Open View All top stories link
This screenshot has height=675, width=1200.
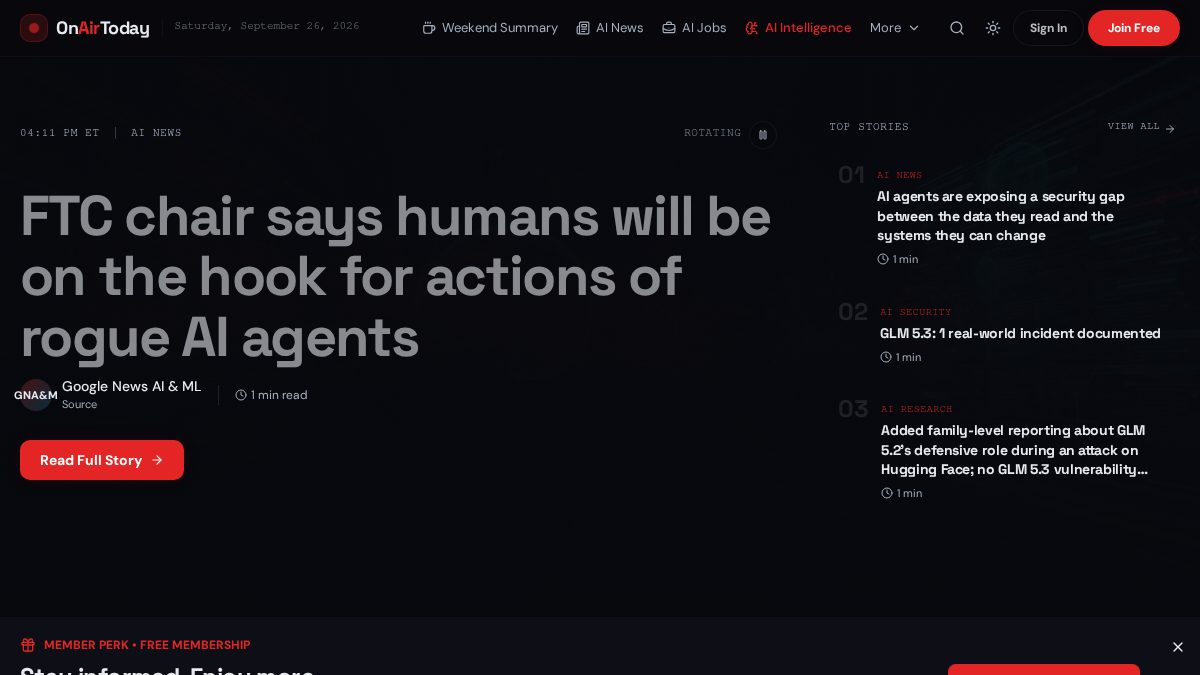pyautogui.click(x=1141, y=127)
